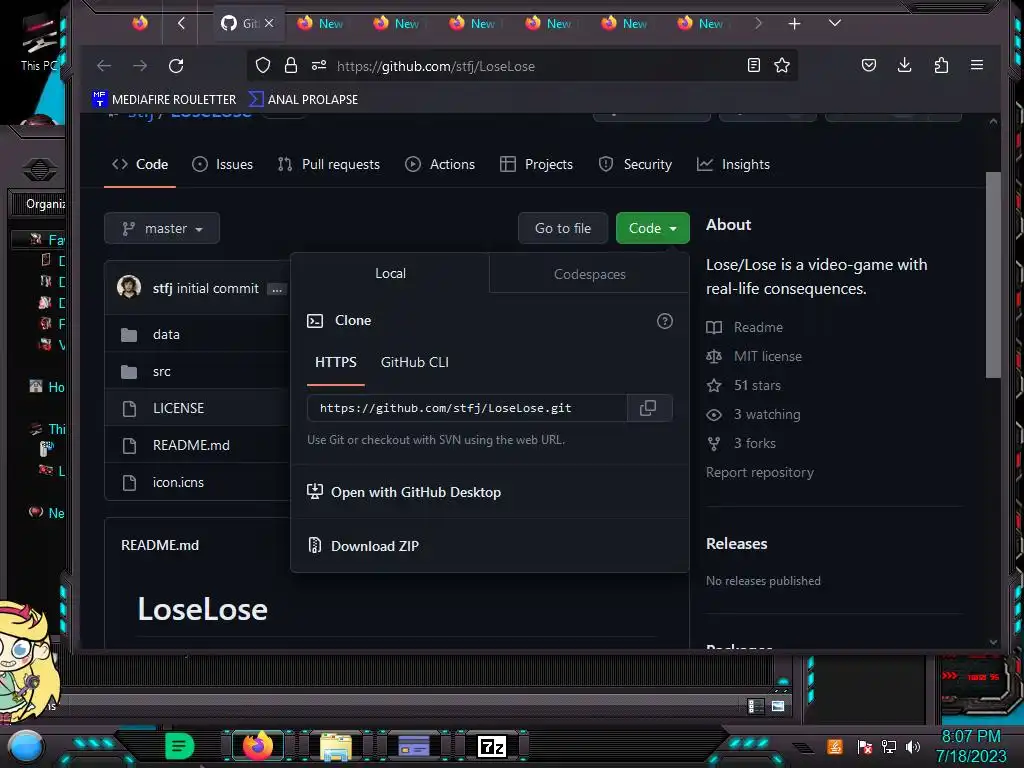Open the tracking protection shield icon
Viewport: 1024px width, 768px height.
pyautogui.click(x=263, y=65)
